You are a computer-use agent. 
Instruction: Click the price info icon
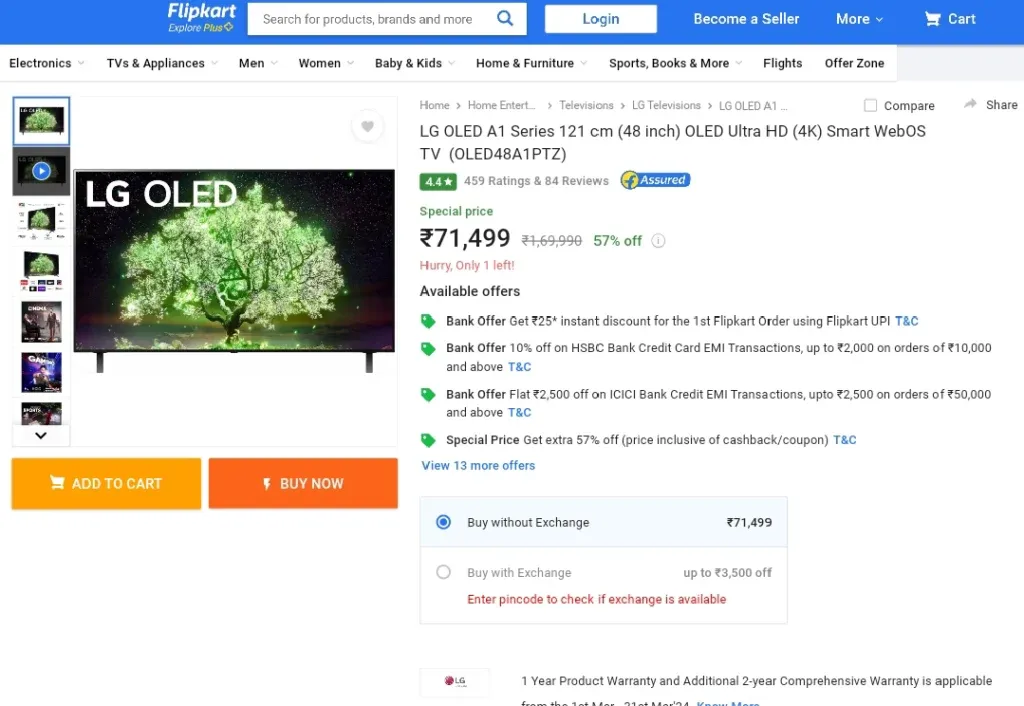pos(658,241)
